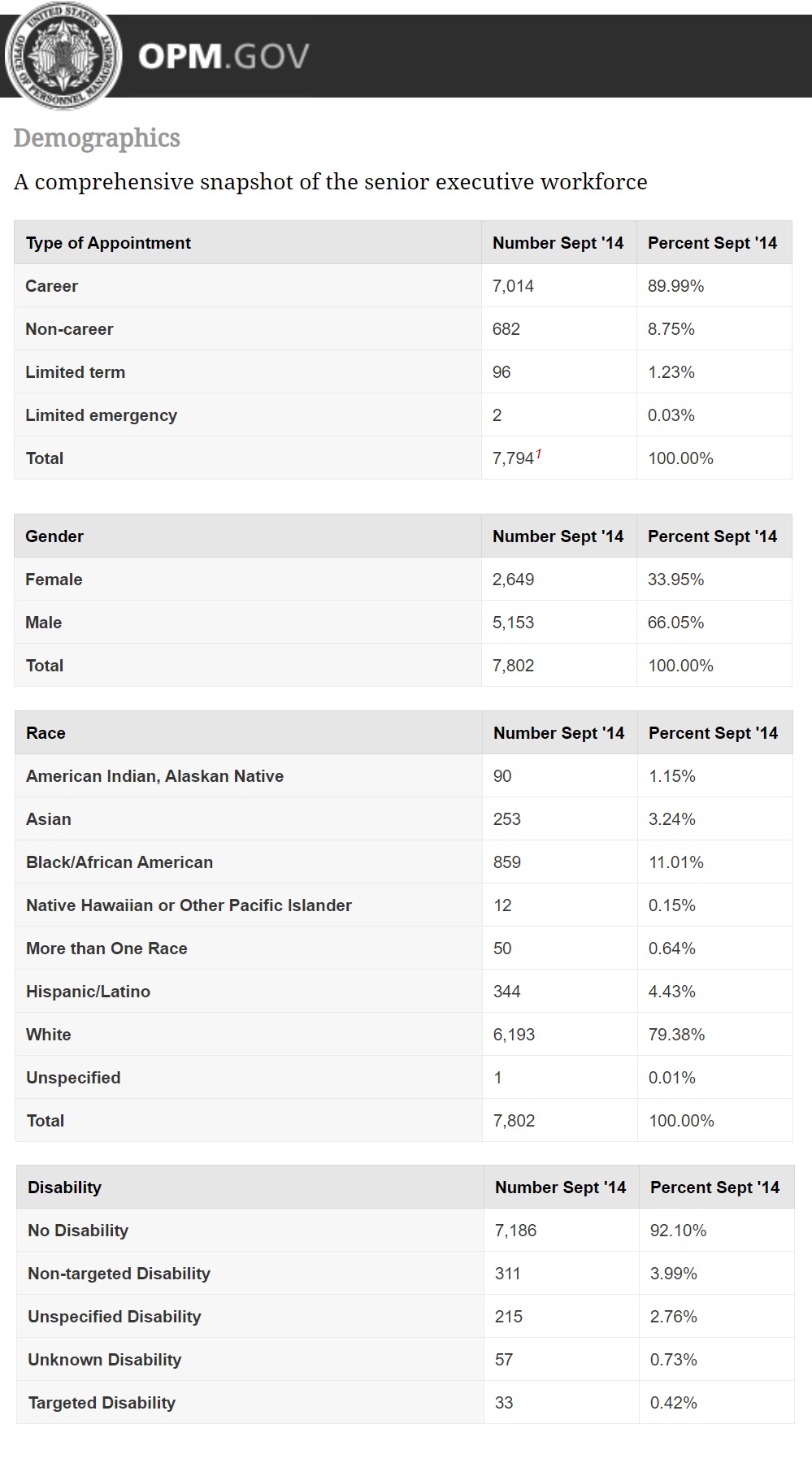Viewport: 812px width, 1463px height.
Task: Click the Gender table header
Action: pos(54,536)
